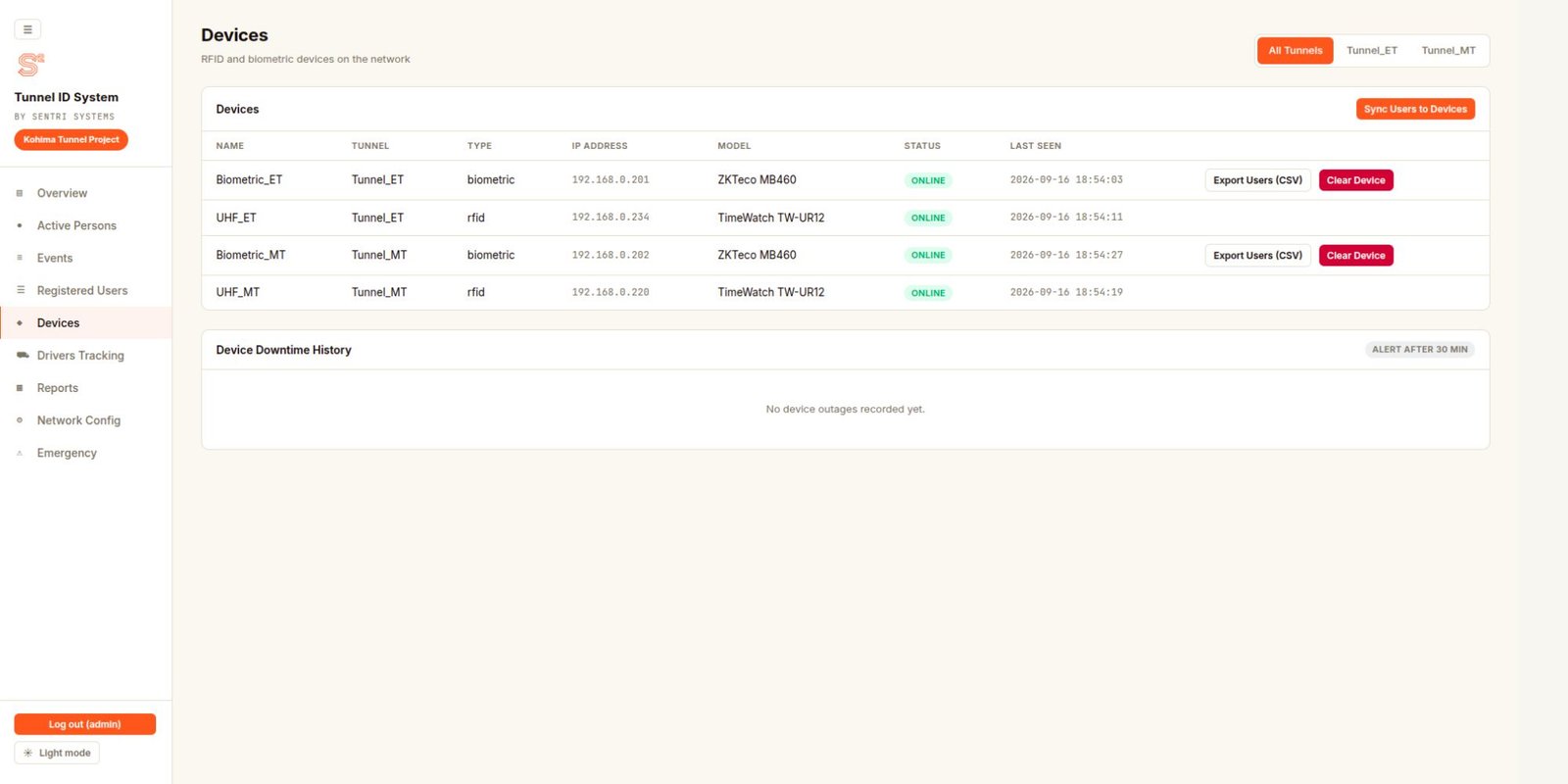1568x784 pixels.
Task: Click the Devices sidebar icon
Action: 20,322
